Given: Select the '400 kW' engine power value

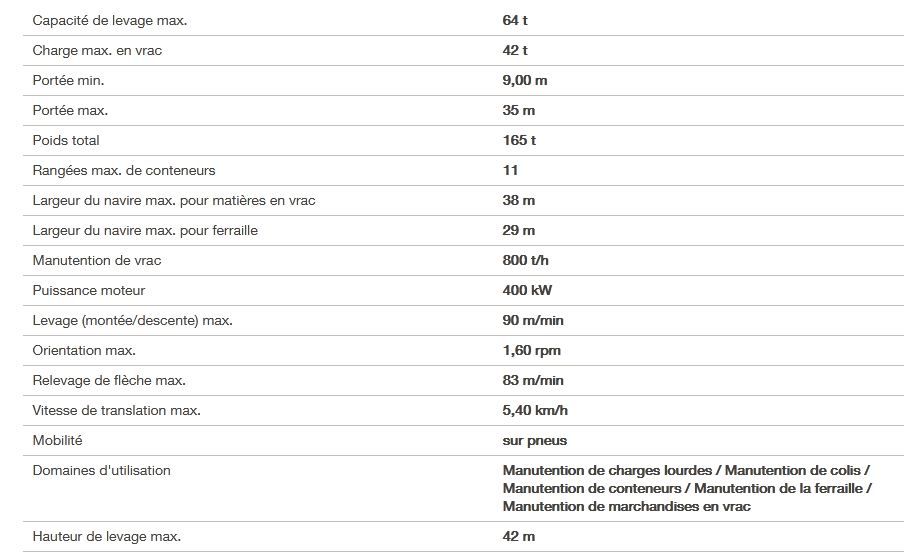Looking at the screenshot, I should 528,290.
